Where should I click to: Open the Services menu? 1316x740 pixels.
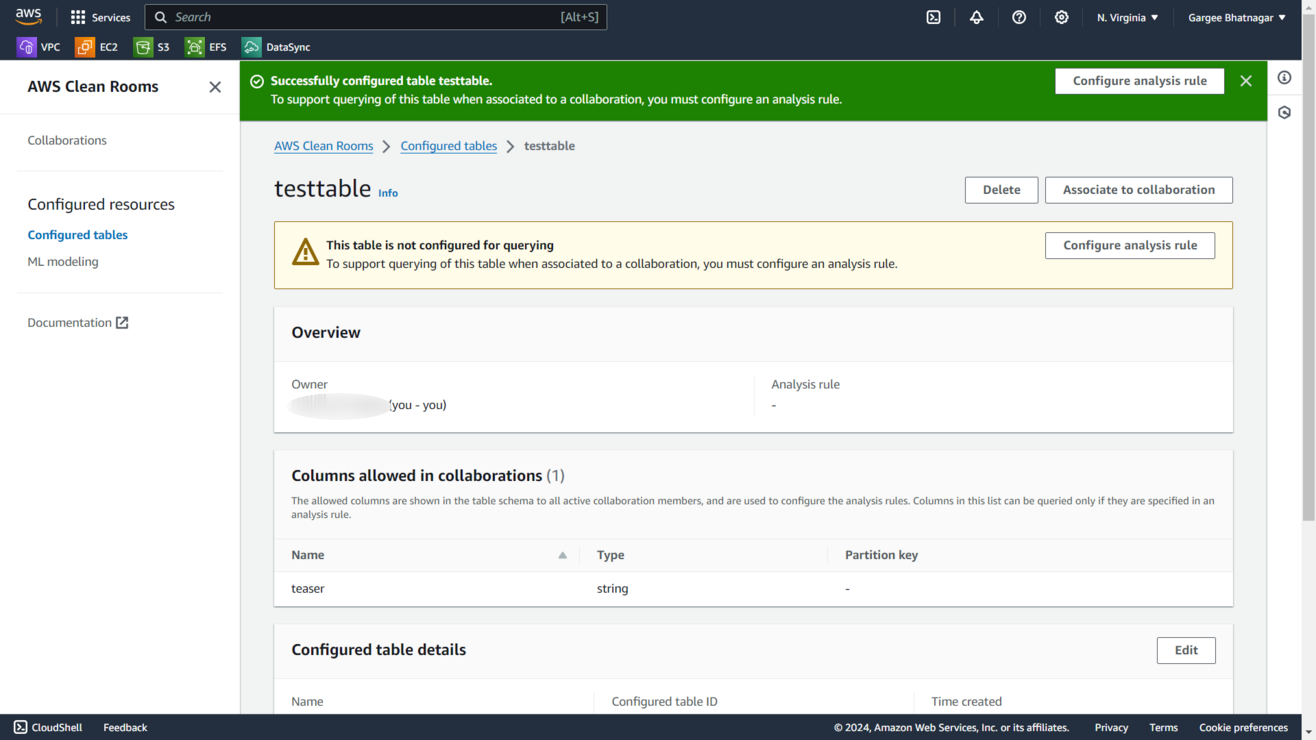[x=100, y=17]
